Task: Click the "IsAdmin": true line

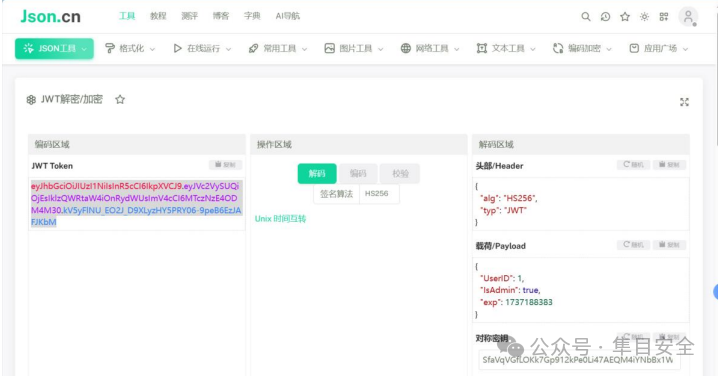Action: 510,290
